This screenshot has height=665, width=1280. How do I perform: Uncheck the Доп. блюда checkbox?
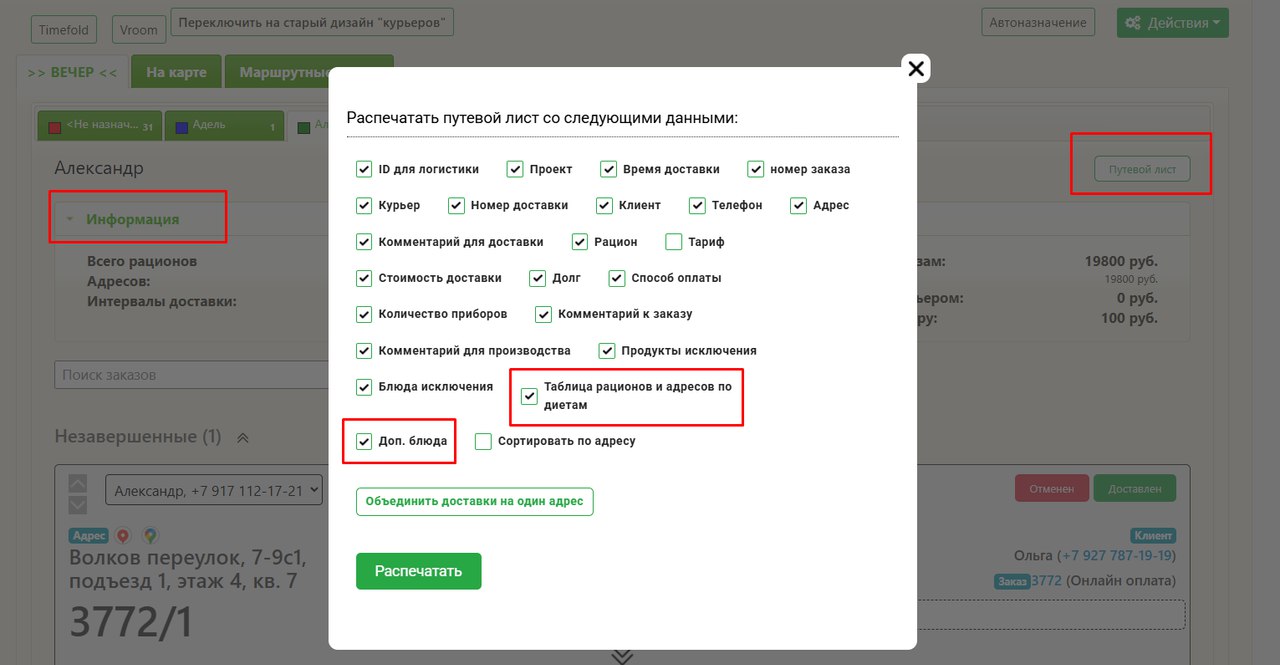(364, 441)
